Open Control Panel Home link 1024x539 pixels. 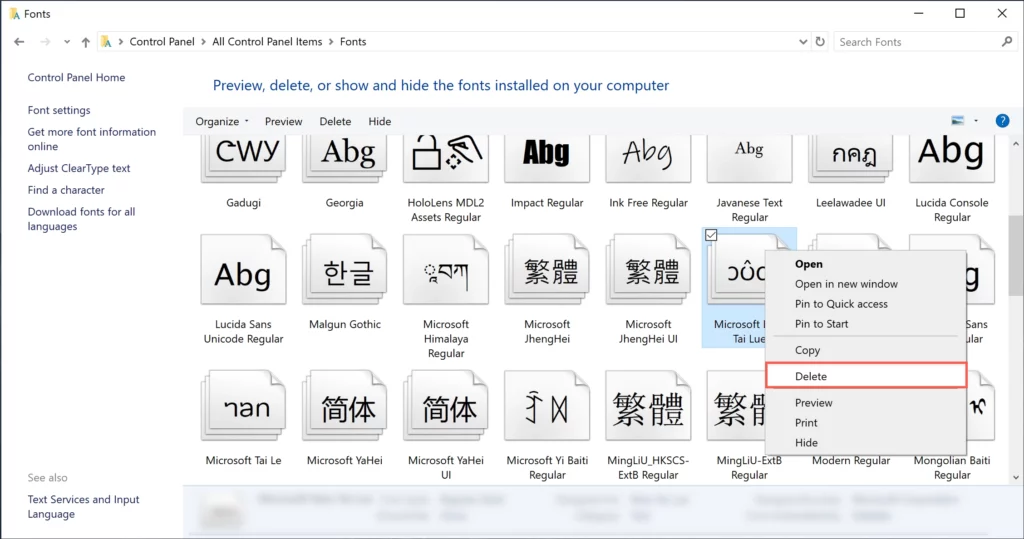tap(76, 77)
